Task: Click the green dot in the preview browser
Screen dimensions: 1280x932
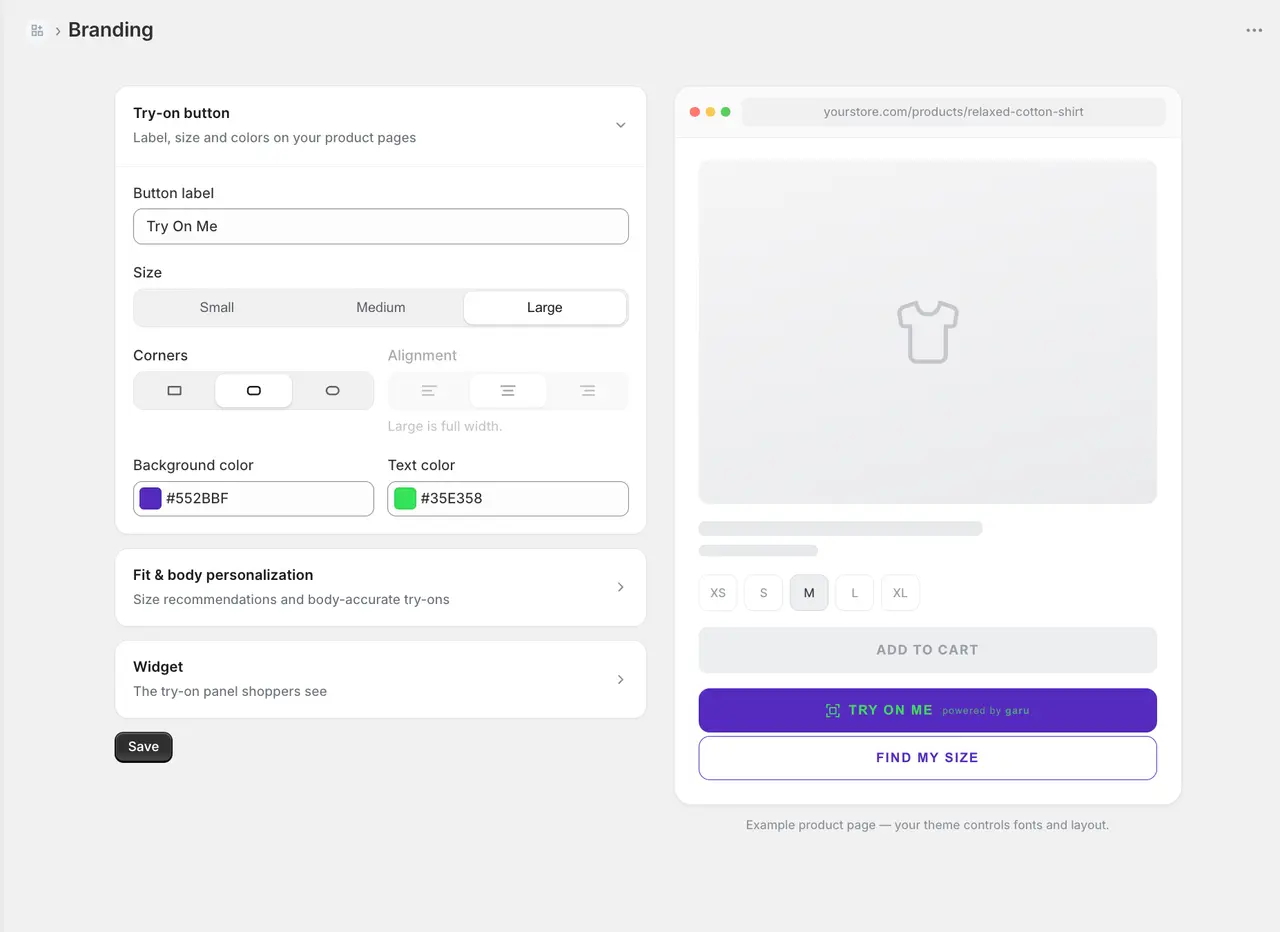Action: tap(726, 112)
